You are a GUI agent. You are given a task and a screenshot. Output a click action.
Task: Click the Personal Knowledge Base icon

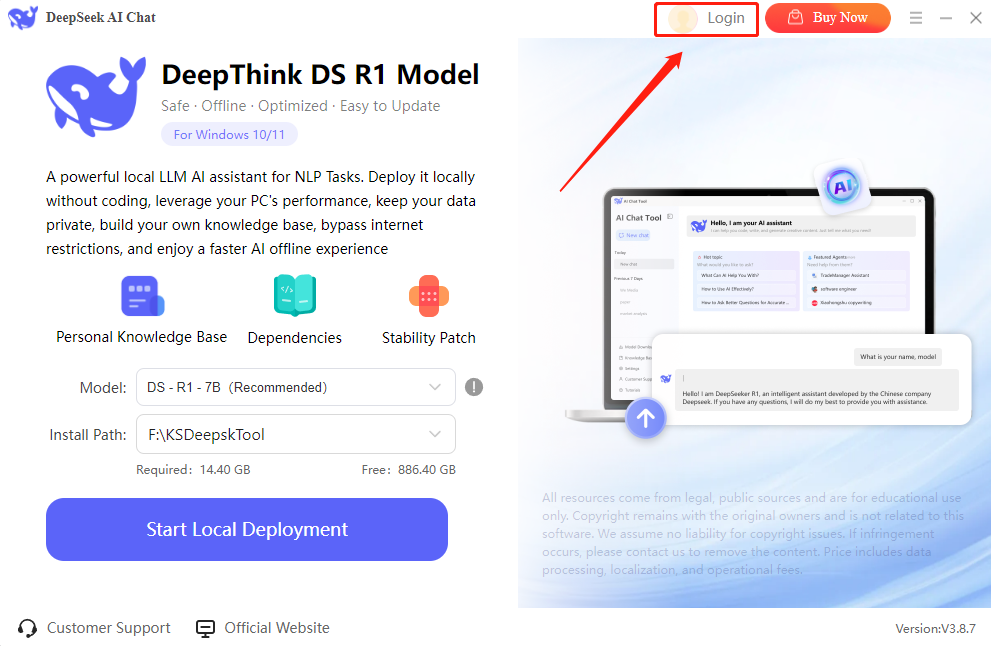[143, 295]
